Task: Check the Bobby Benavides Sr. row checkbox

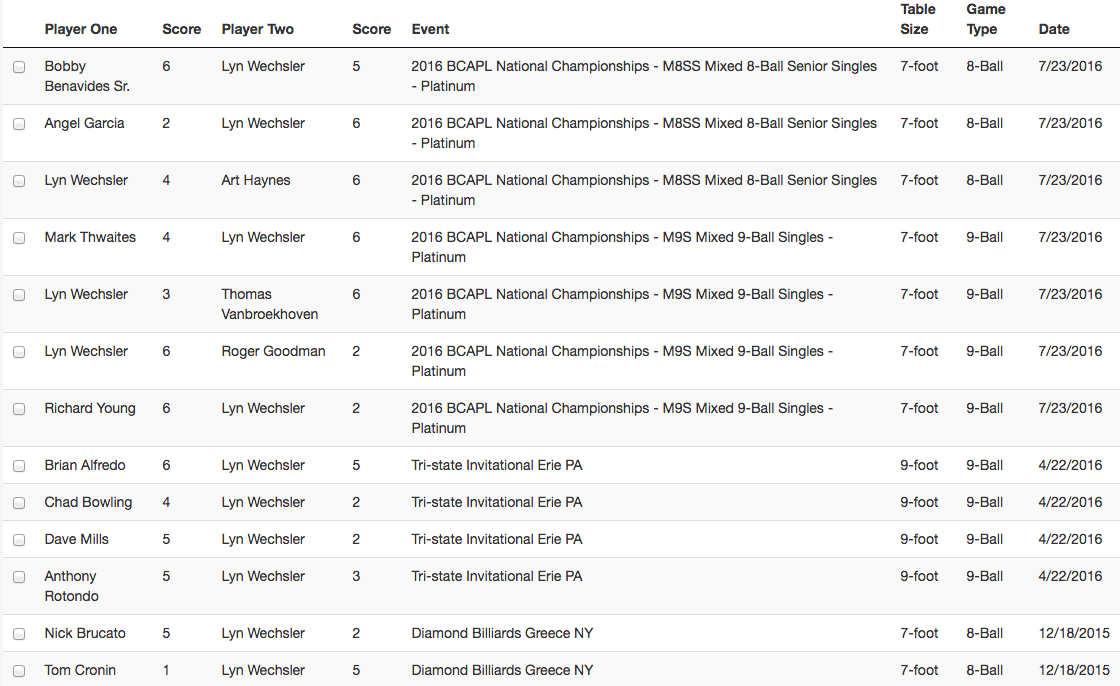Action: pos(19,67)
